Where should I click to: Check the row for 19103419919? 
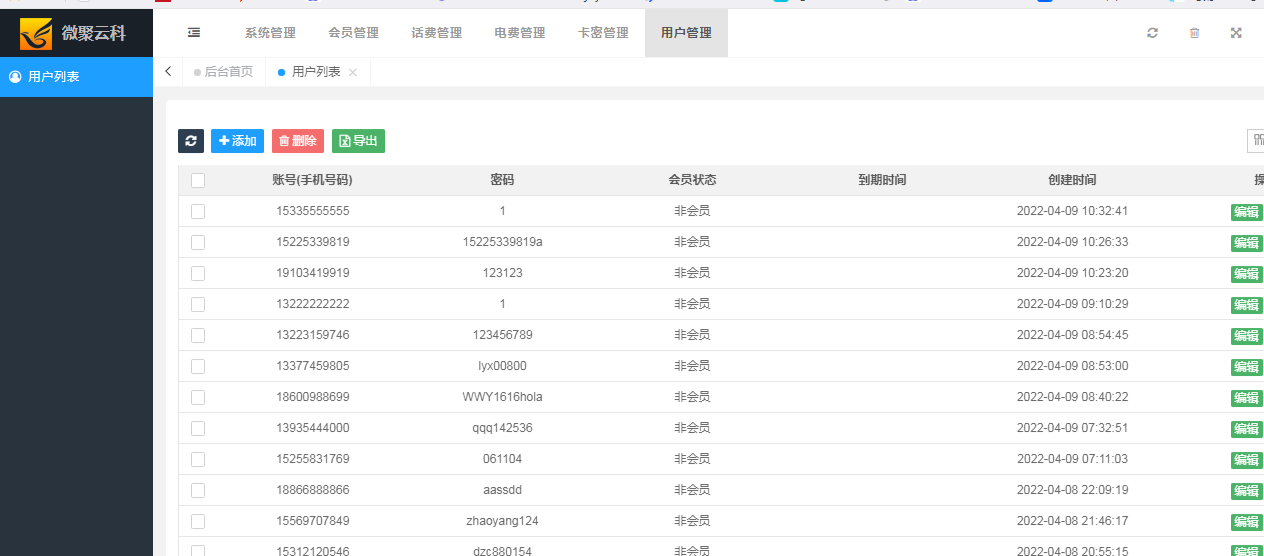tap(198, 273)
